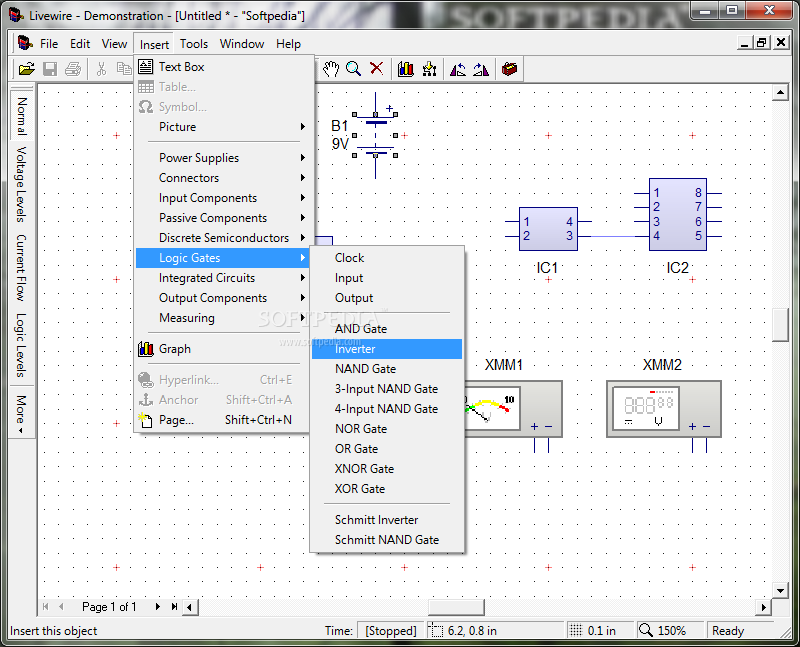
Task: Insert a Schmitt Inverter
Action: pyautogui.click(x=387, y=520)
